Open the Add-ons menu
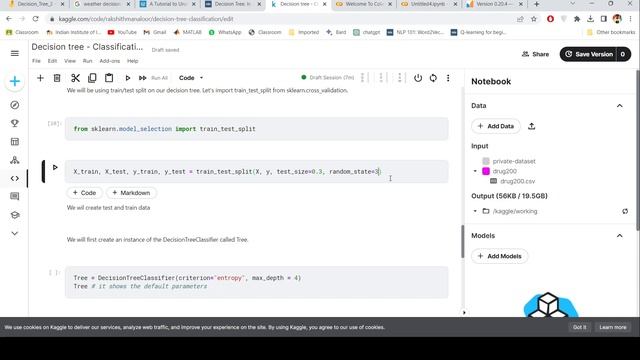 click(110, 61)
